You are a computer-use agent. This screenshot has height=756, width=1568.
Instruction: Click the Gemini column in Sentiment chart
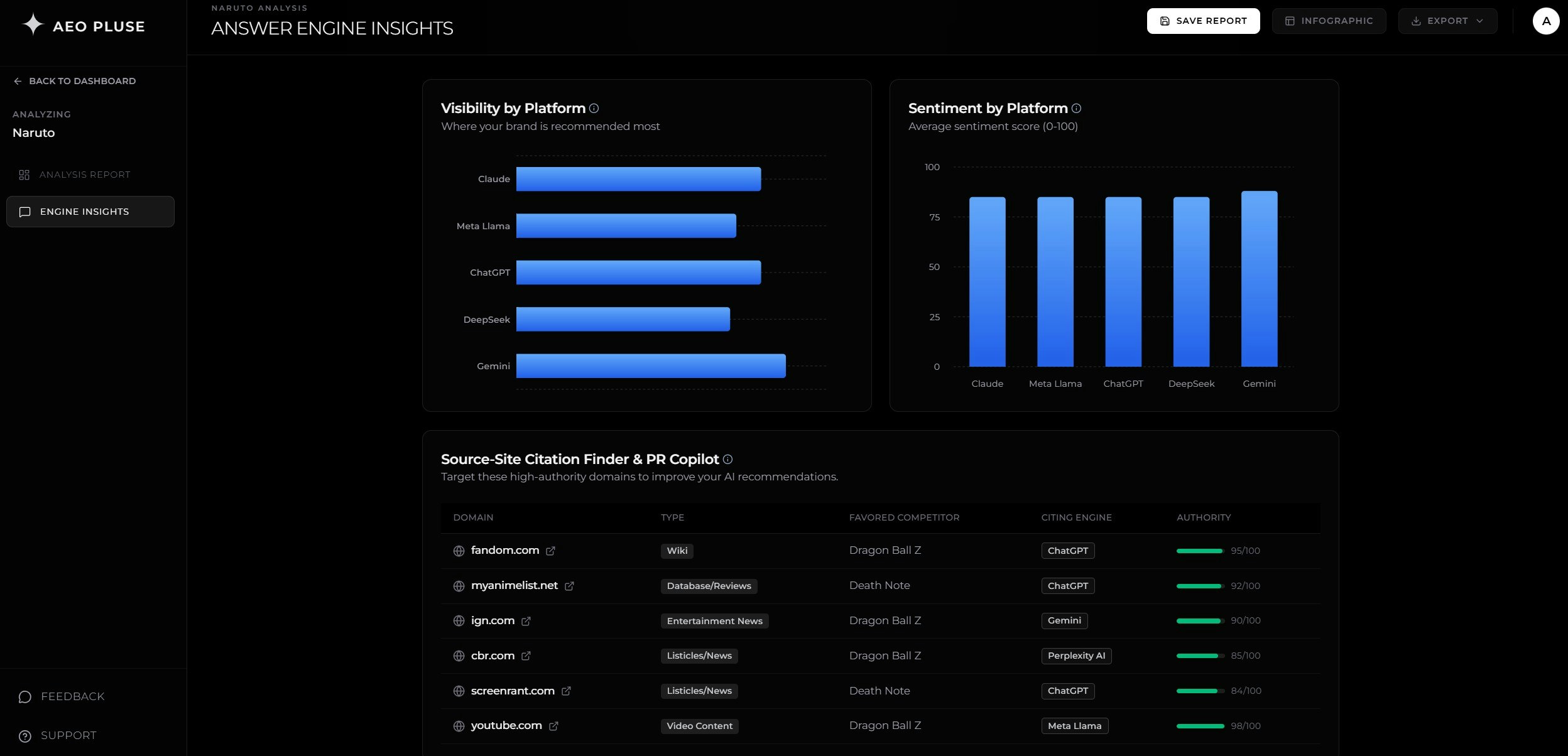coord(1259,279)
